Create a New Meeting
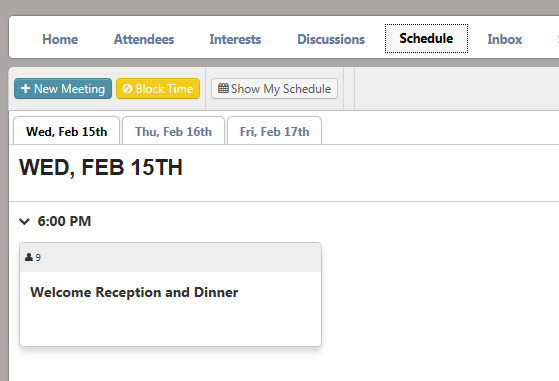559x381 pixels. 63,88
